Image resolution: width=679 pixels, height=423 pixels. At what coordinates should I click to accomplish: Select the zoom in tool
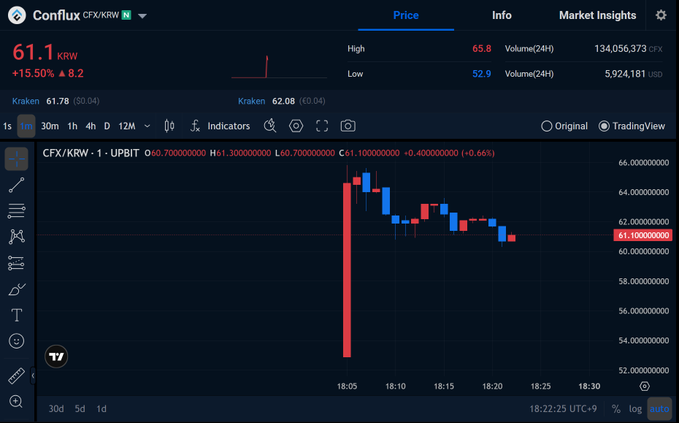point(16,401)
